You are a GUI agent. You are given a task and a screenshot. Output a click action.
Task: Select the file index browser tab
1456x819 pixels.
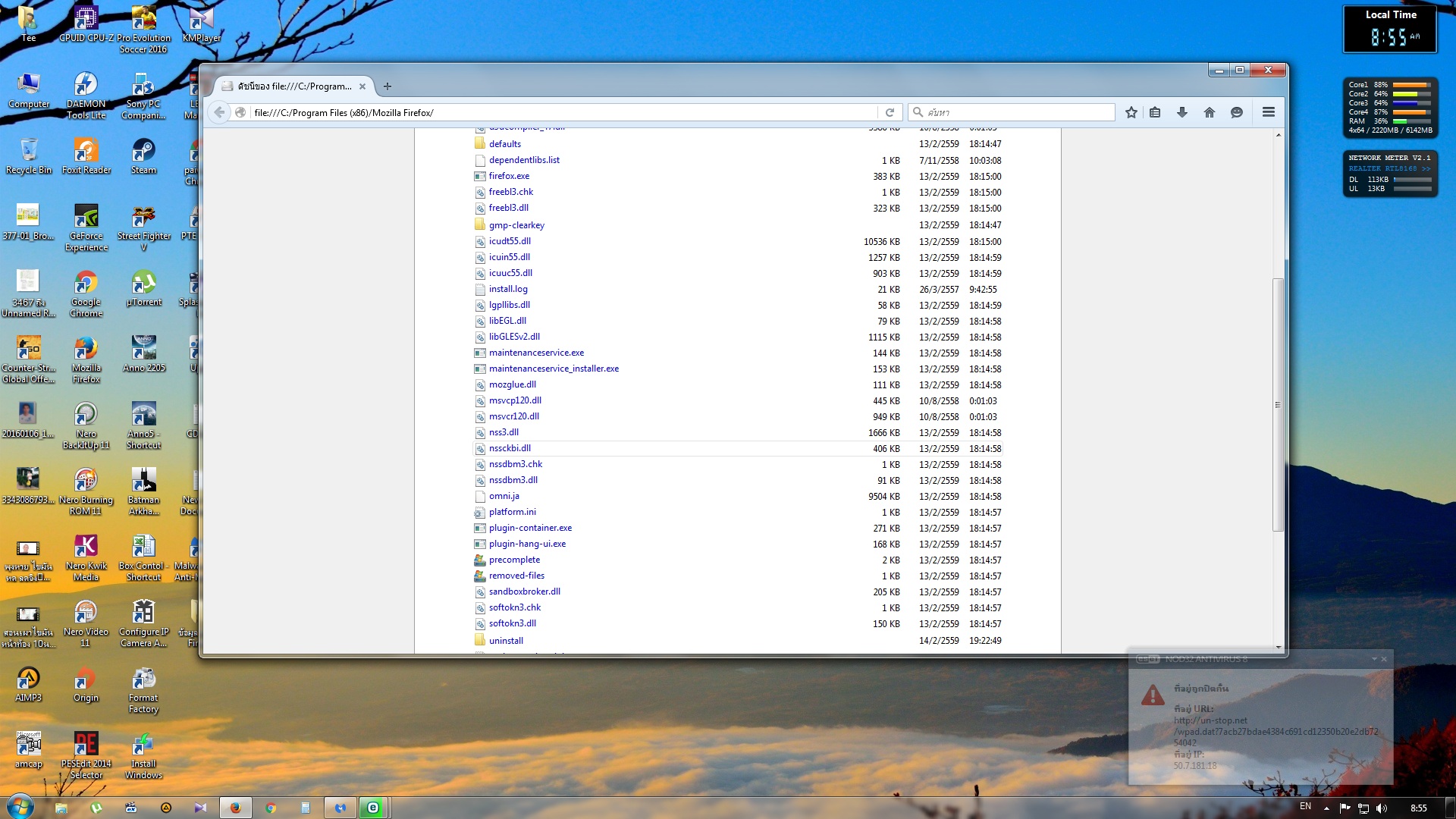(x=293, y=86)
